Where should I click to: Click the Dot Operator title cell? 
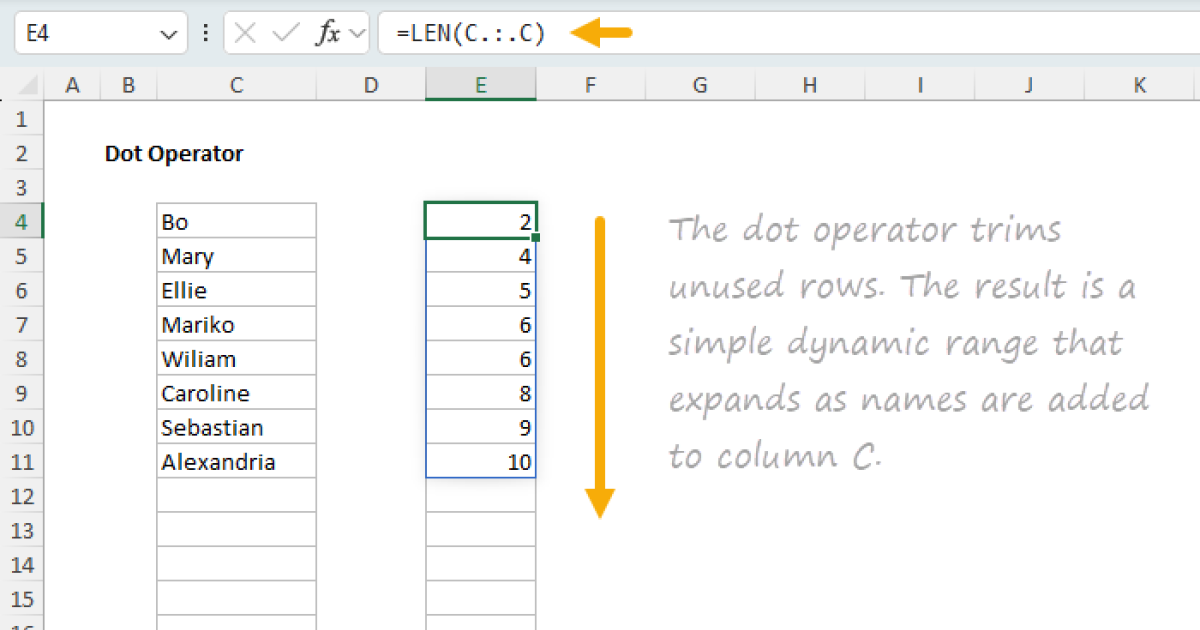(174, 154)
